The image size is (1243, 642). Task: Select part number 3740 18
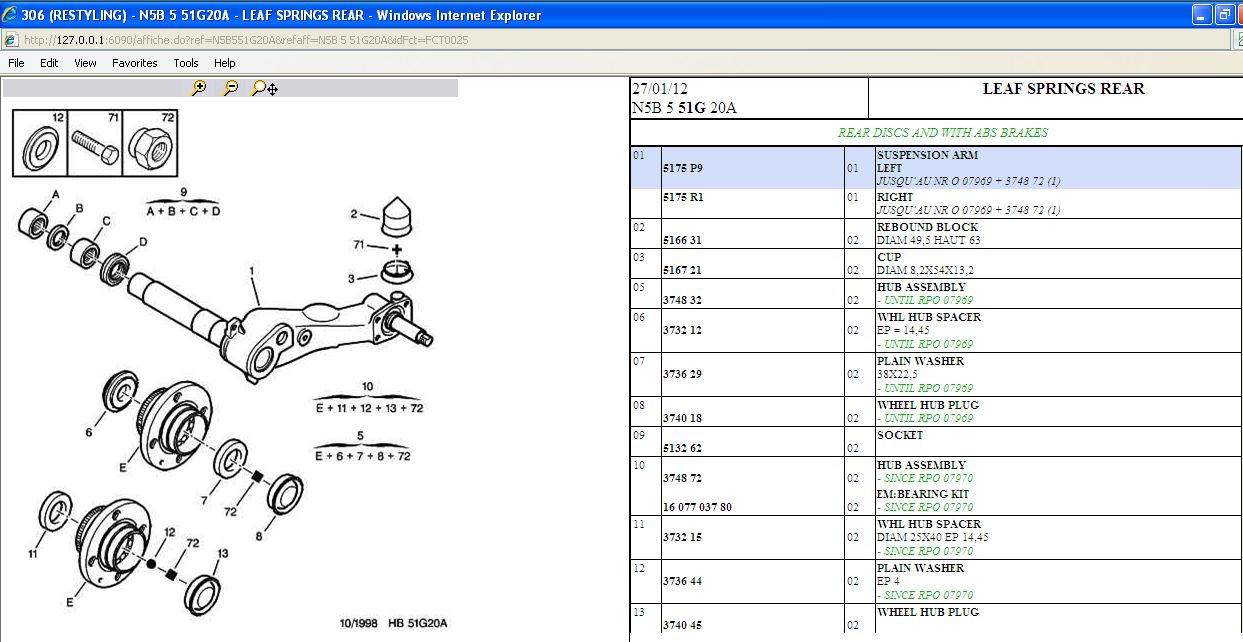click(682, 418)
